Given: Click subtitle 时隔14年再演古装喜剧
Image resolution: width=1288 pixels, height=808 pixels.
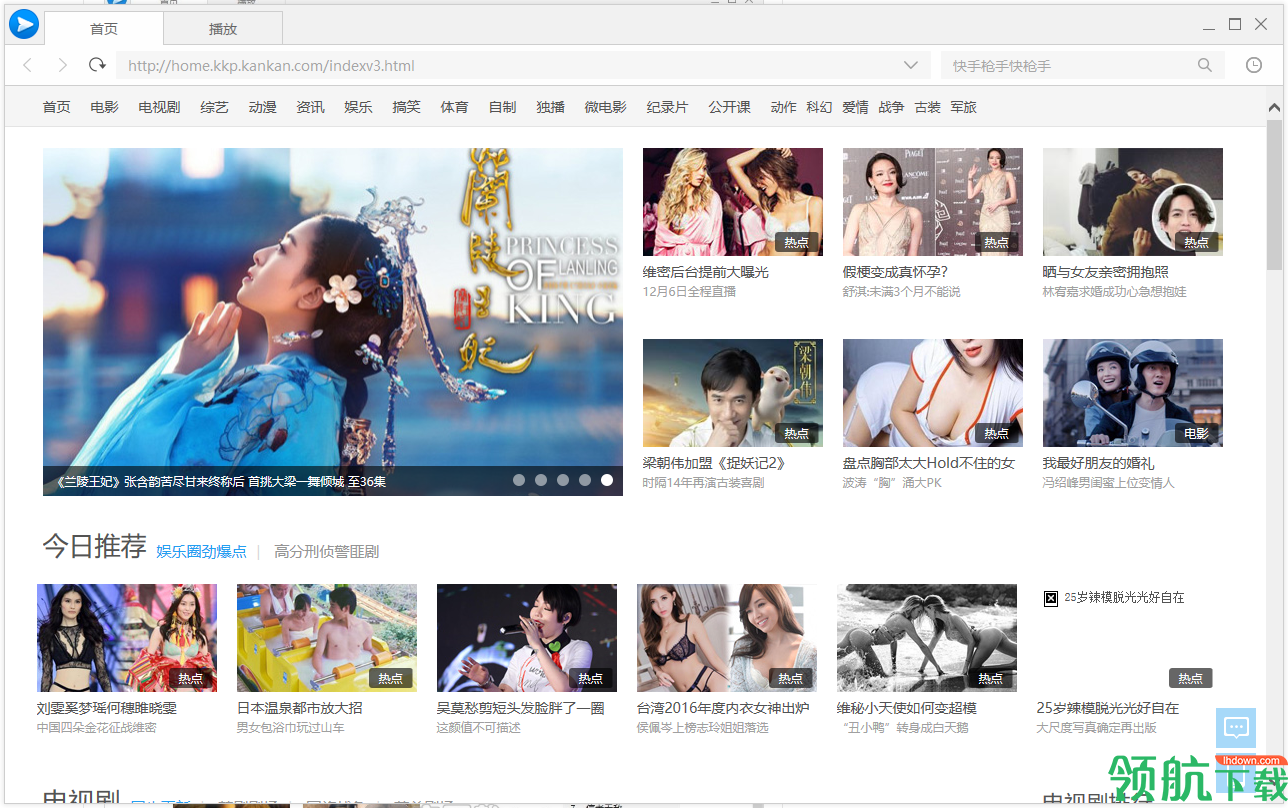Looking at the screenshot, I should click(703, 483).
